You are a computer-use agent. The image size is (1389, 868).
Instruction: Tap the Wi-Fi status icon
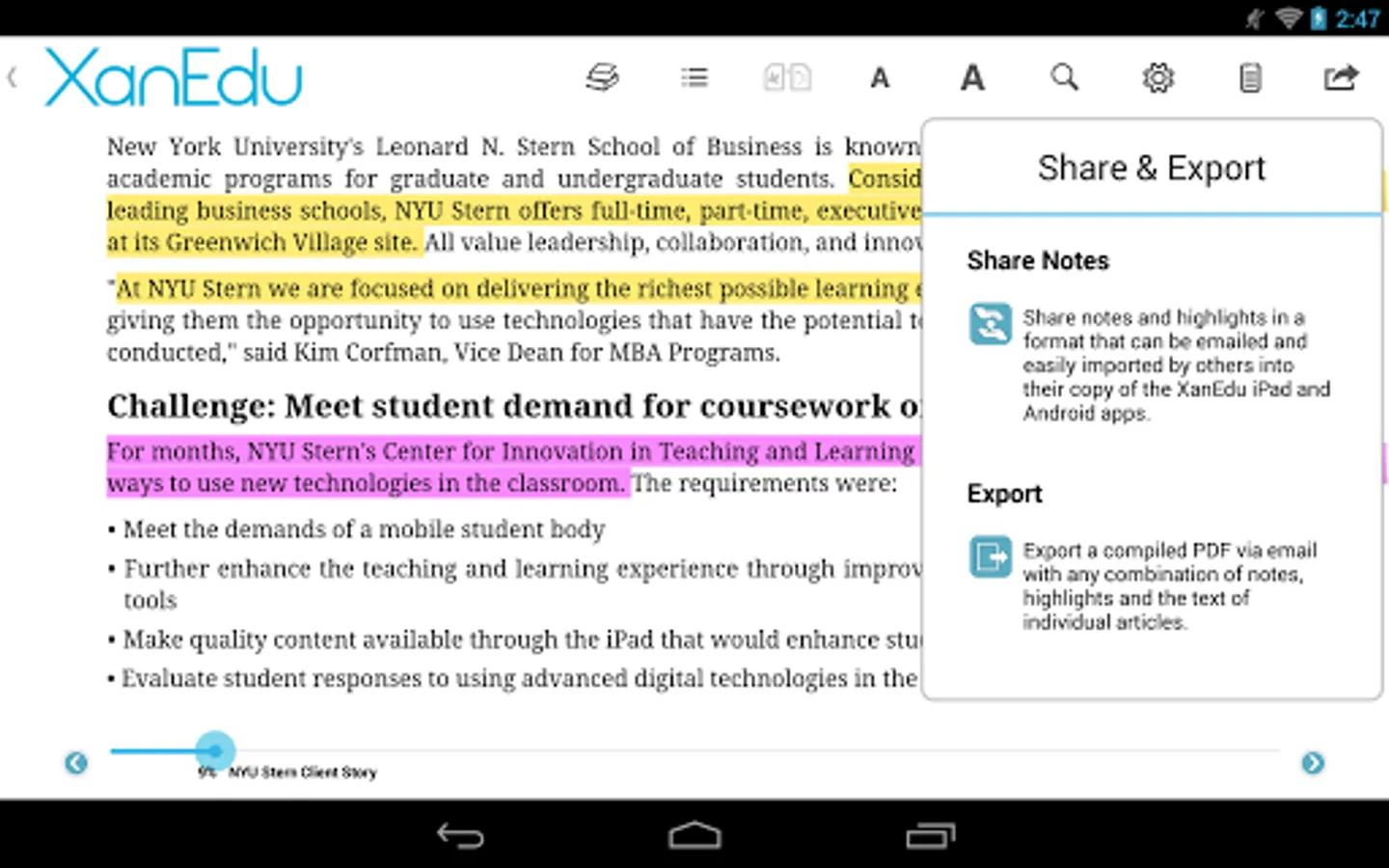point(1288,18)
